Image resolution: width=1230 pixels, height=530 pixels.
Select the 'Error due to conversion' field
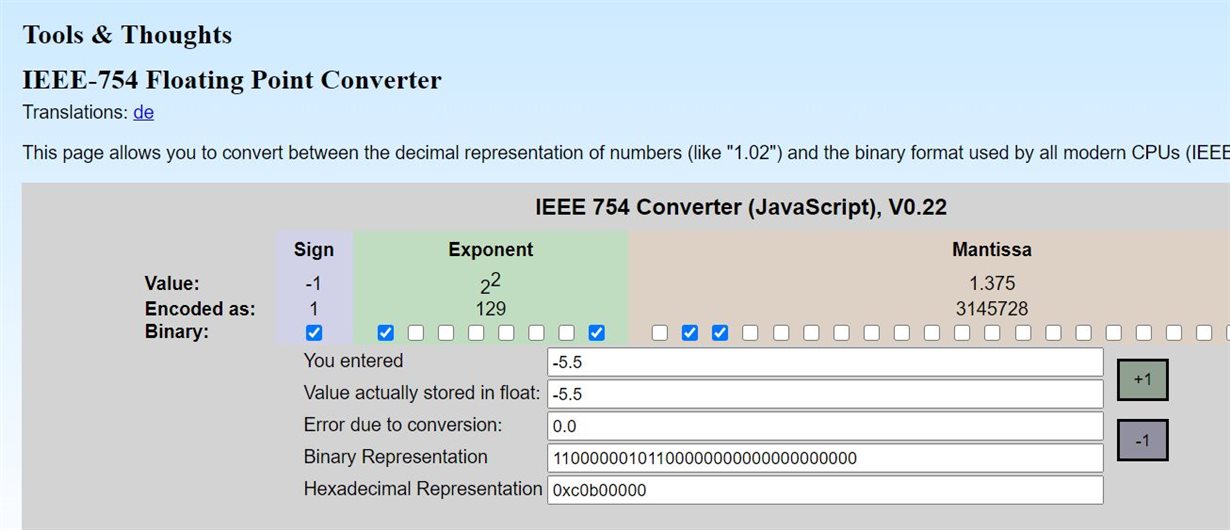[825, 426]
